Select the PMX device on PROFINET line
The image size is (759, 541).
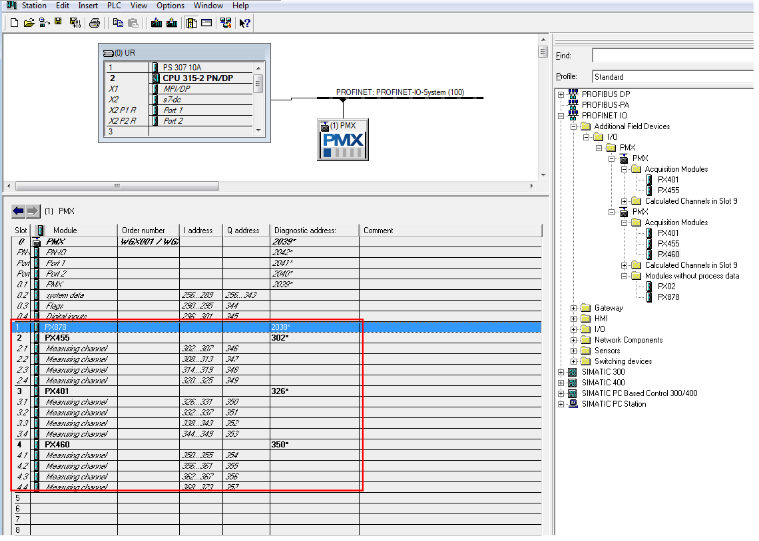point(343,139)
